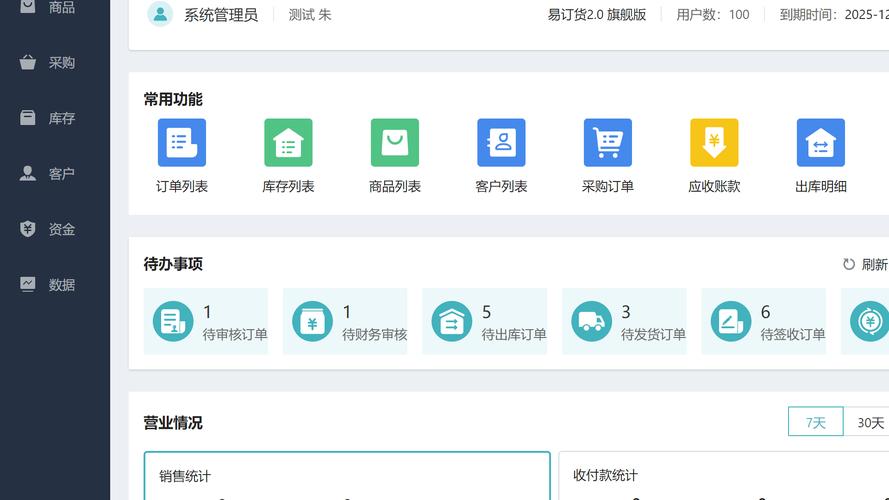View the 待发货订单 truck icon card

624,322
